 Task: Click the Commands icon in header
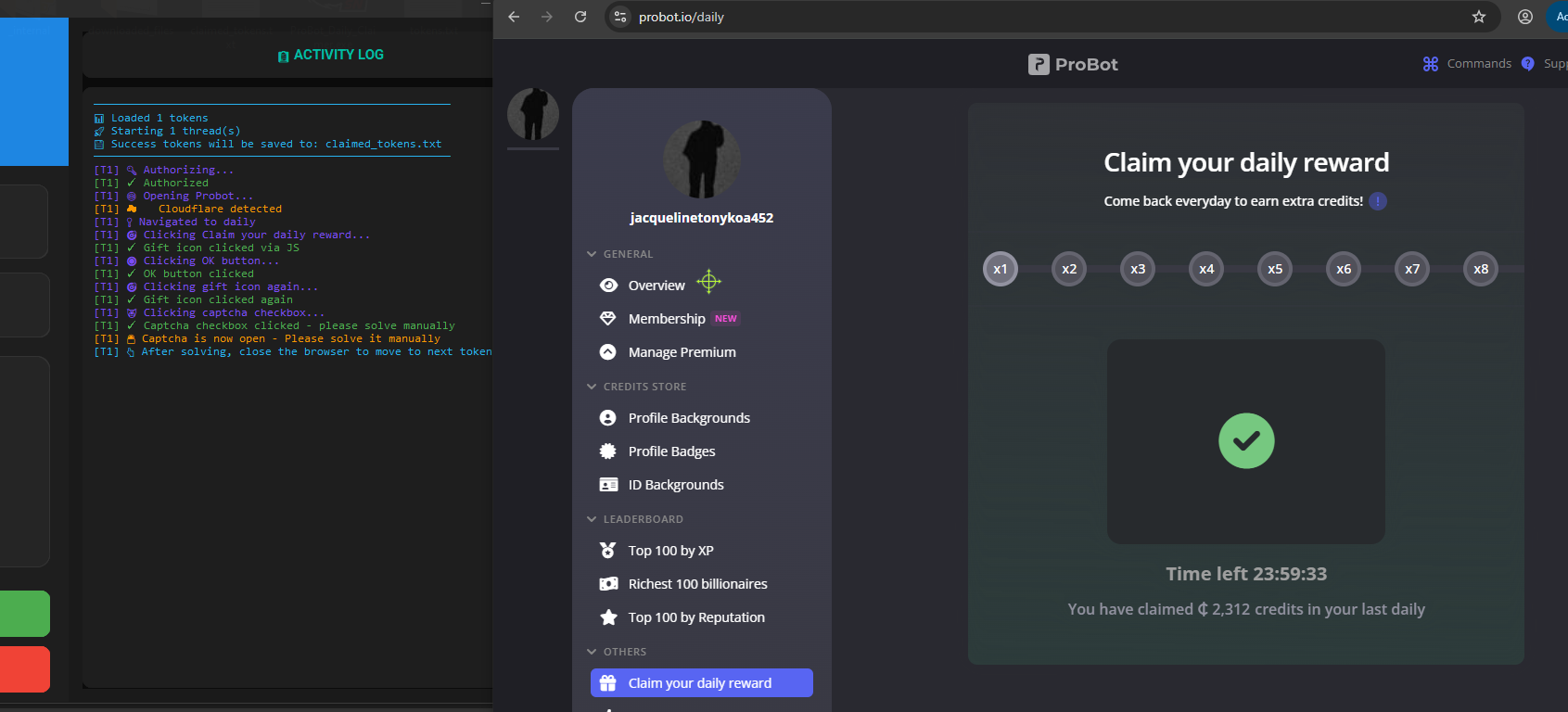1431,64
